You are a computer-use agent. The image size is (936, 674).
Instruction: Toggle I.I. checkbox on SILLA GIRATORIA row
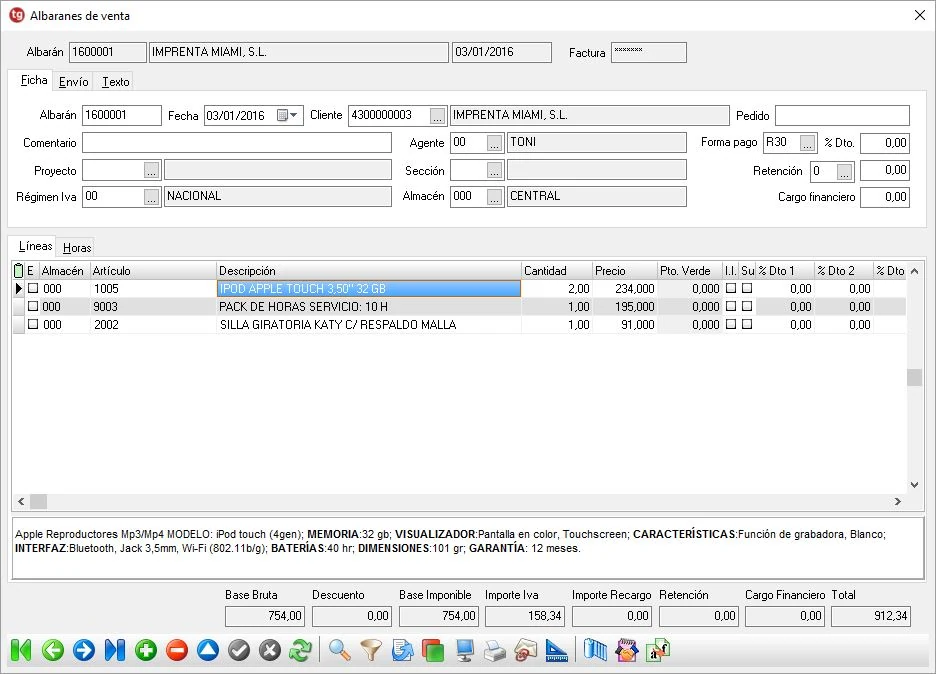pos(731,324)
